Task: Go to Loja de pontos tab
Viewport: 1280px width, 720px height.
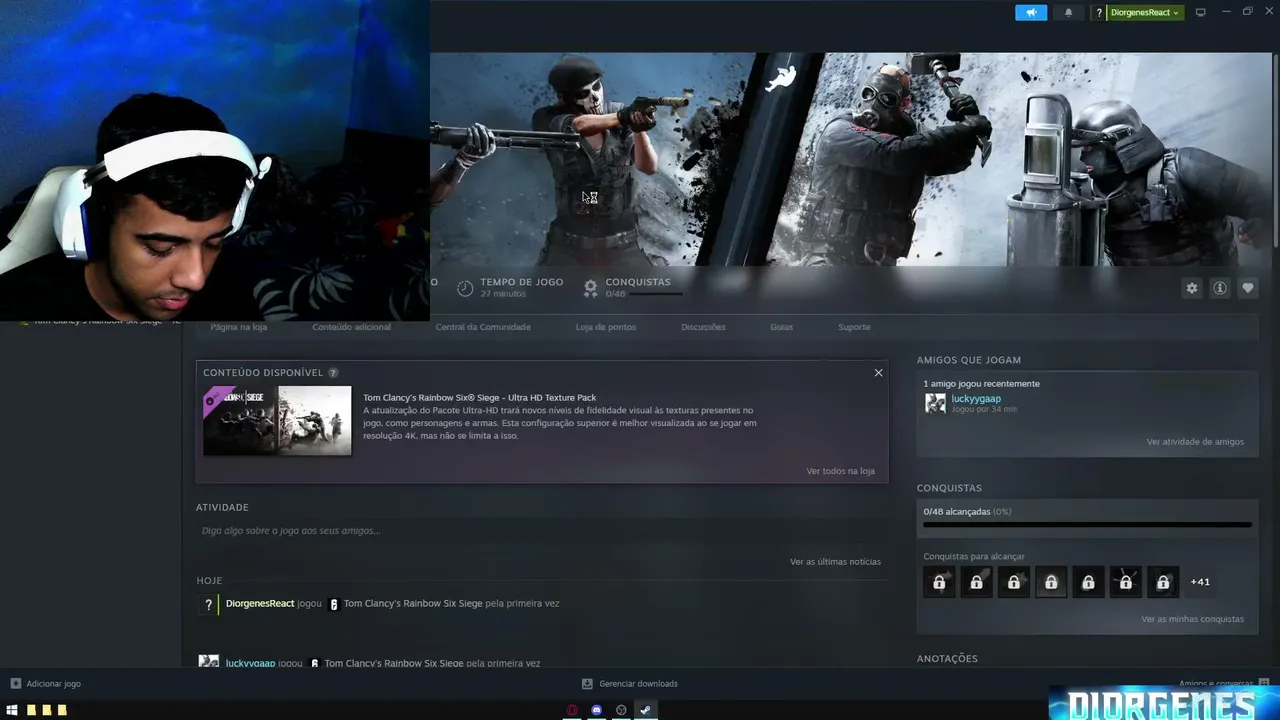Action: tap(606, 327)
